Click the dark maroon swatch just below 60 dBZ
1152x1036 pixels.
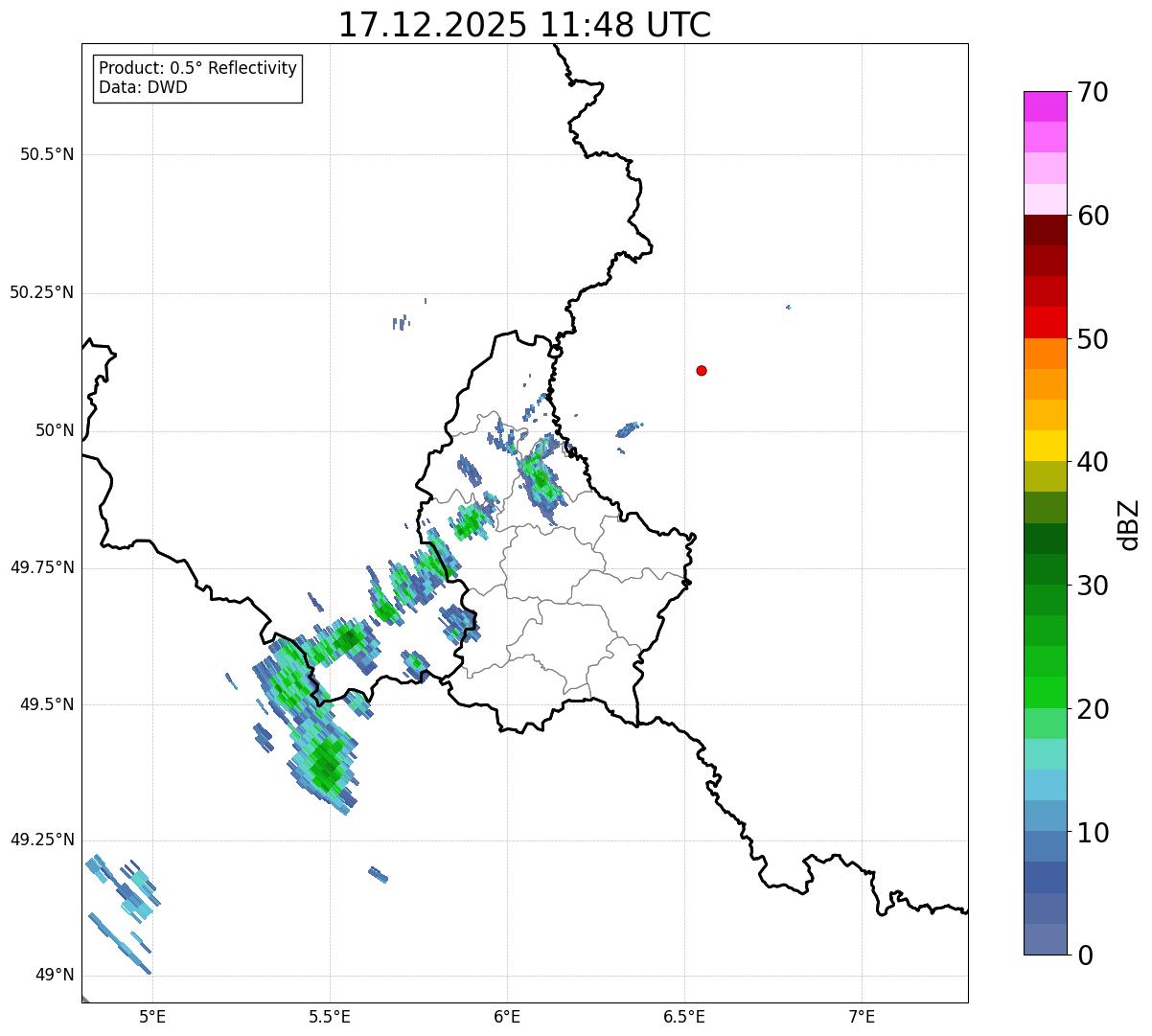pyautogui.click(x=1045, y=230)
